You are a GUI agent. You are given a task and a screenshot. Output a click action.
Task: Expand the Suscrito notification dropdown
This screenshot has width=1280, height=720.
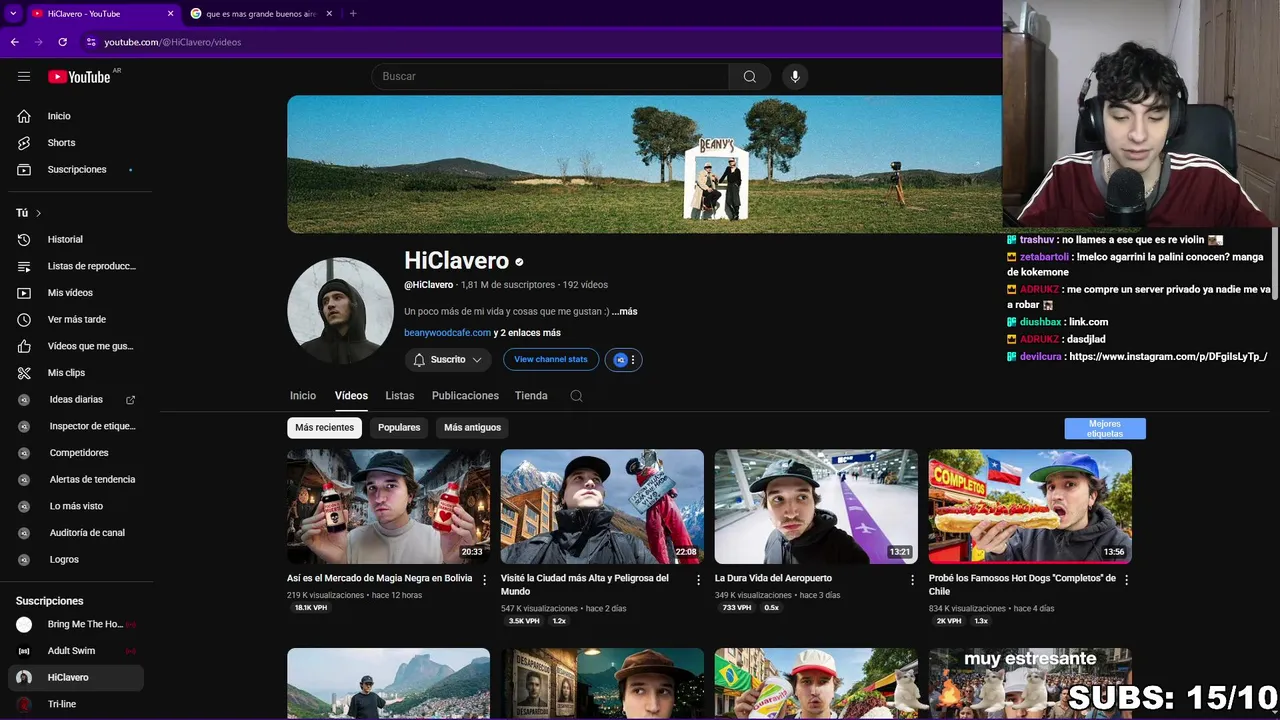[448, 360]
